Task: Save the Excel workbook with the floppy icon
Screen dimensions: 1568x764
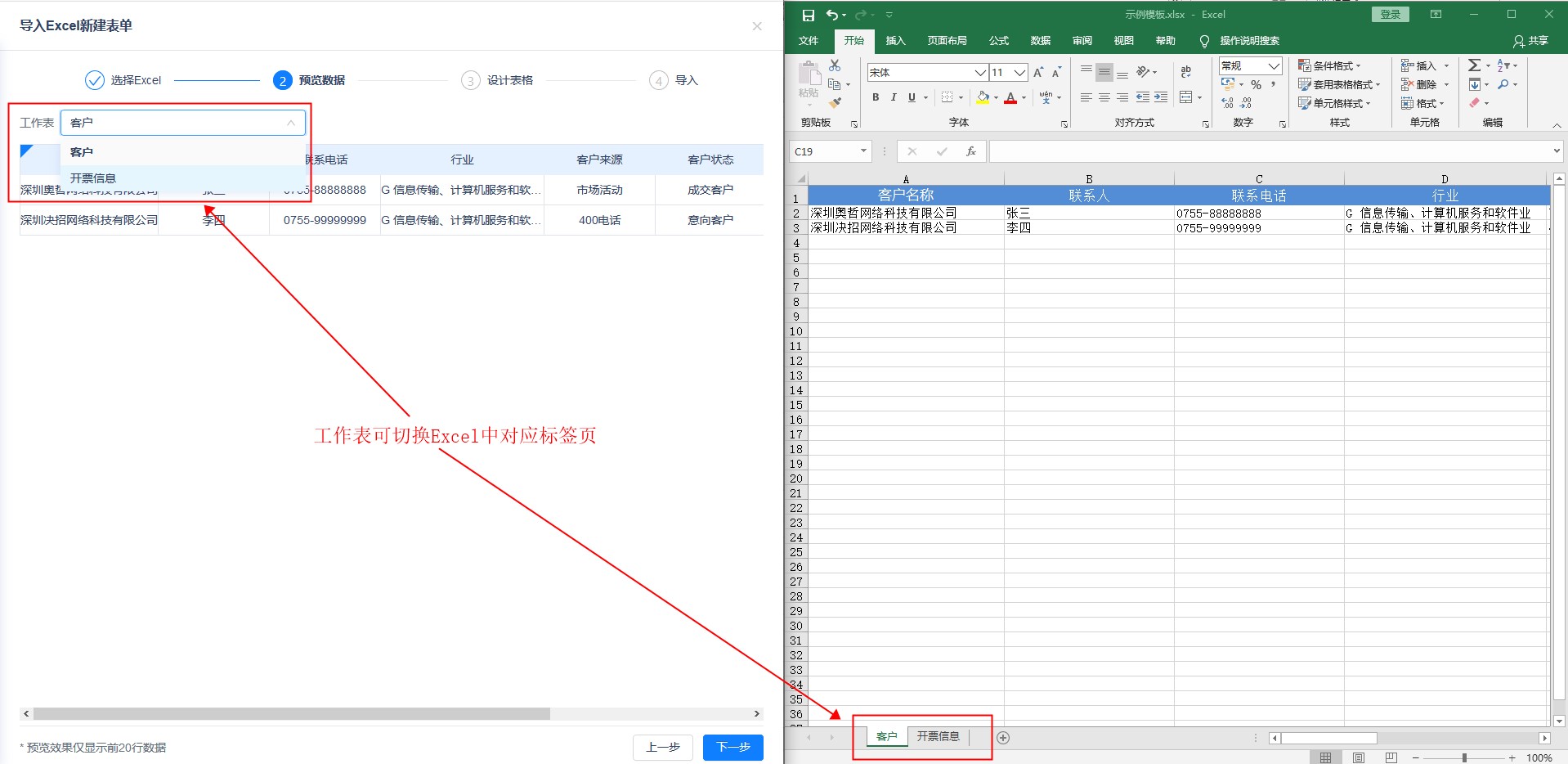Action: pyautogui.click(x=808, y=15)
